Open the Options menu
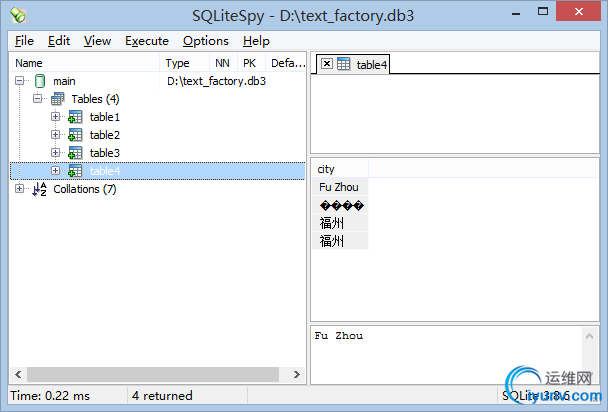The width and height of the screenshot is (608, 412). [x=206, y=41]
